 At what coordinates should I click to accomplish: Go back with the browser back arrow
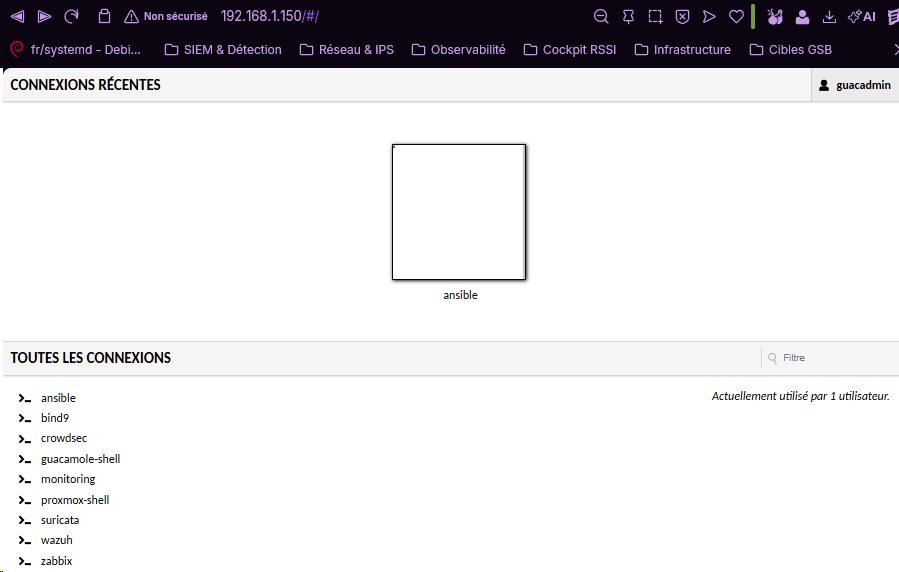[x=17, y=16]
